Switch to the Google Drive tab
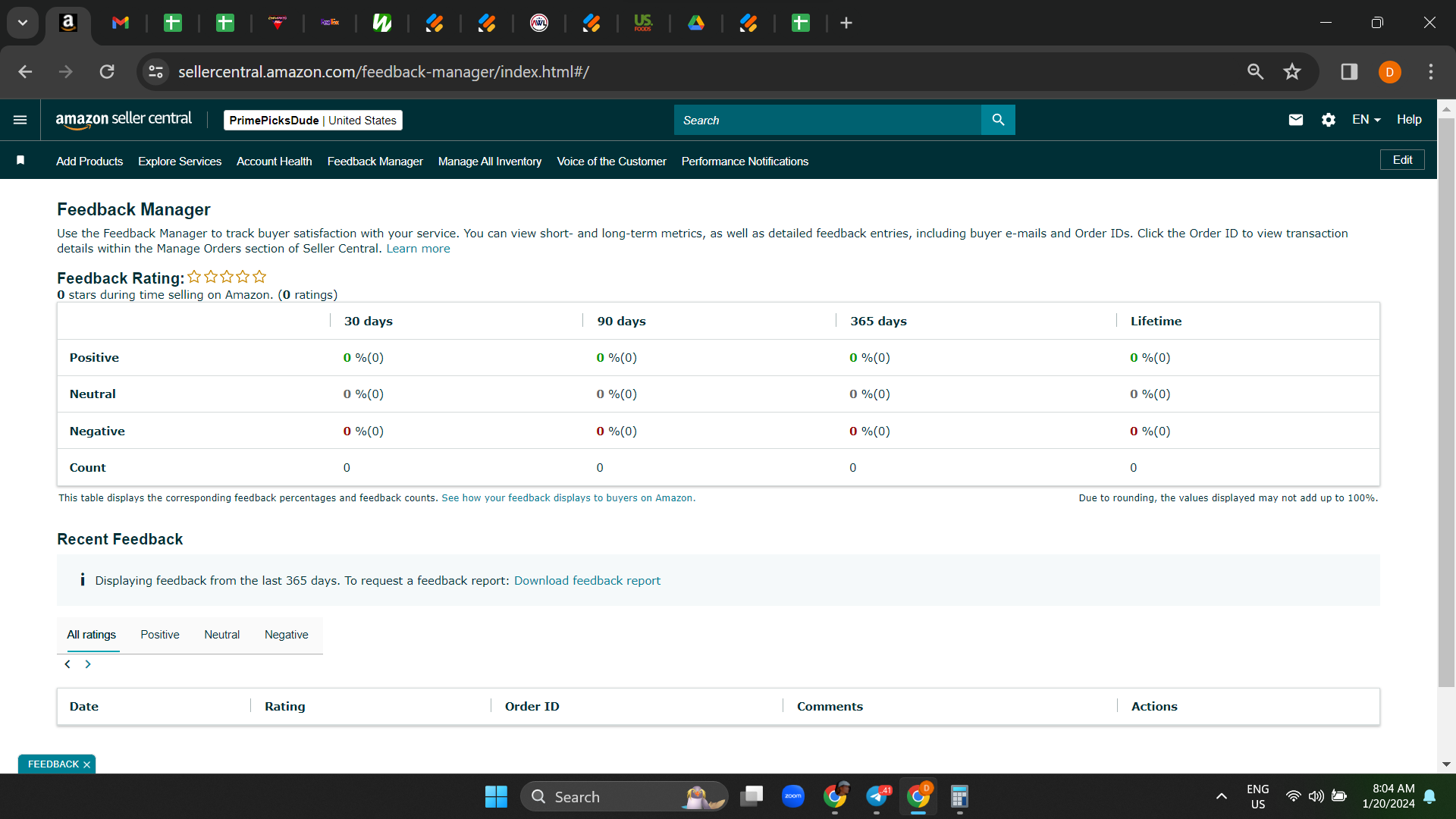Viewport: 1456px width, 819px height. [x=696, y=23]
